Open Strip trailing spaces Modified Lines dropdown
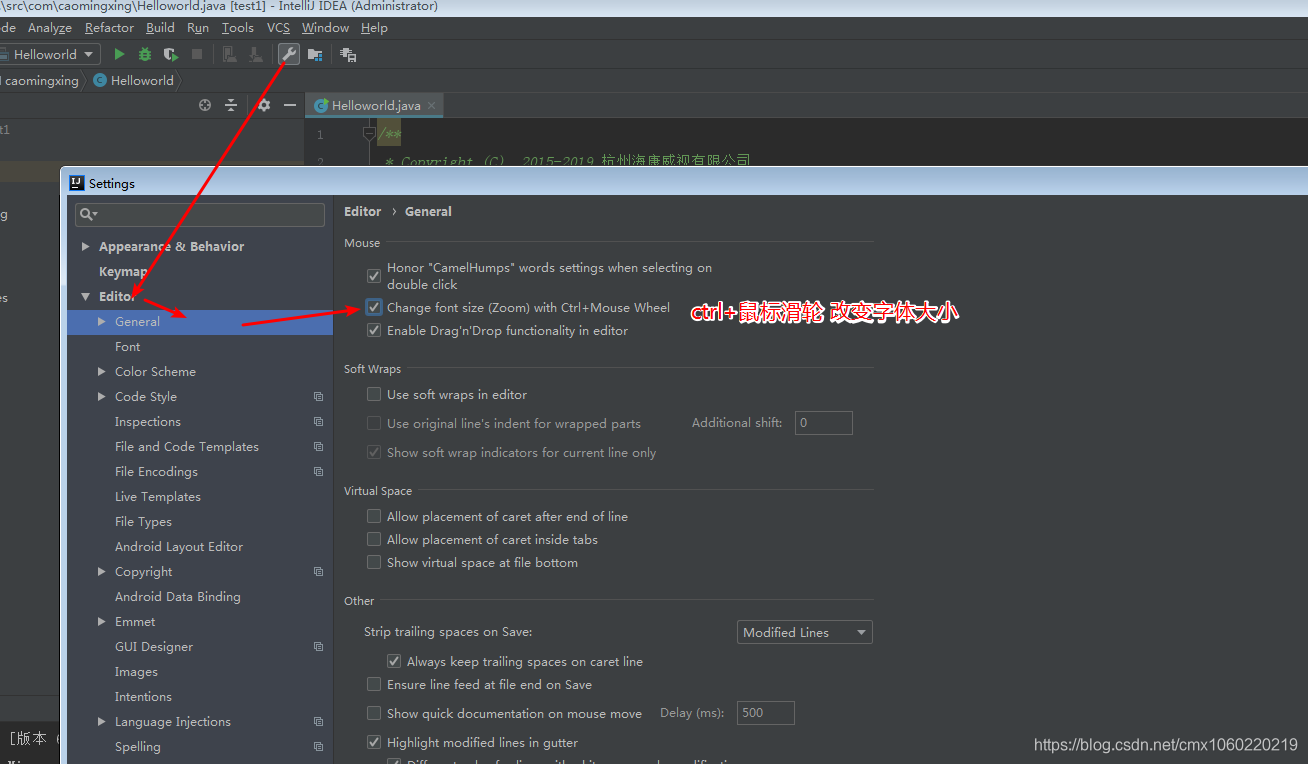The width and height of the screenshot is (1308, 764). coord(804,632)
